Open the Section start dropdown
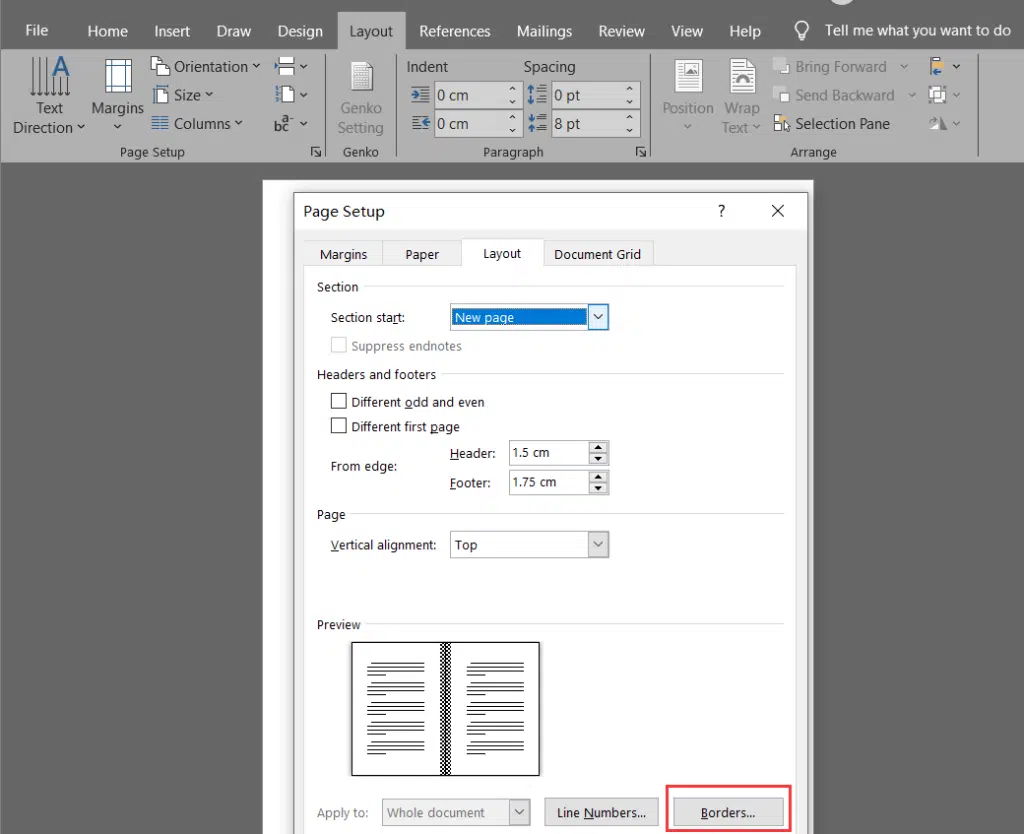 pos(598,316)
